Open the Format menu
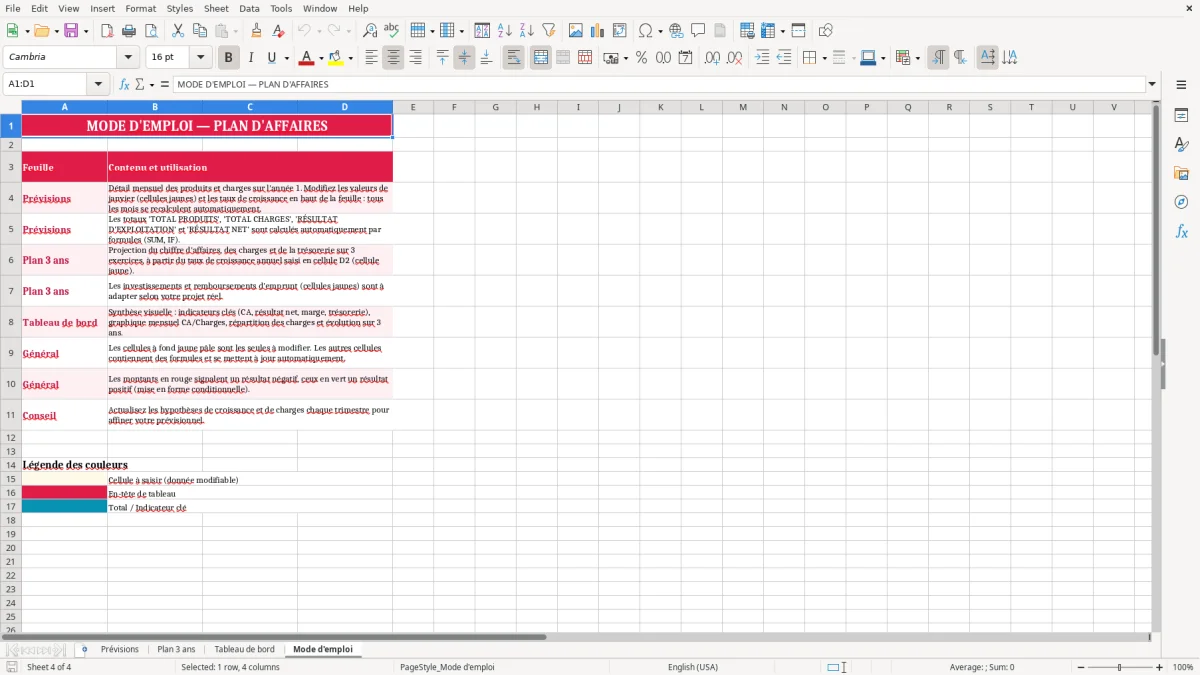This screenshot has width=1200, height=675. pos(140,8)
